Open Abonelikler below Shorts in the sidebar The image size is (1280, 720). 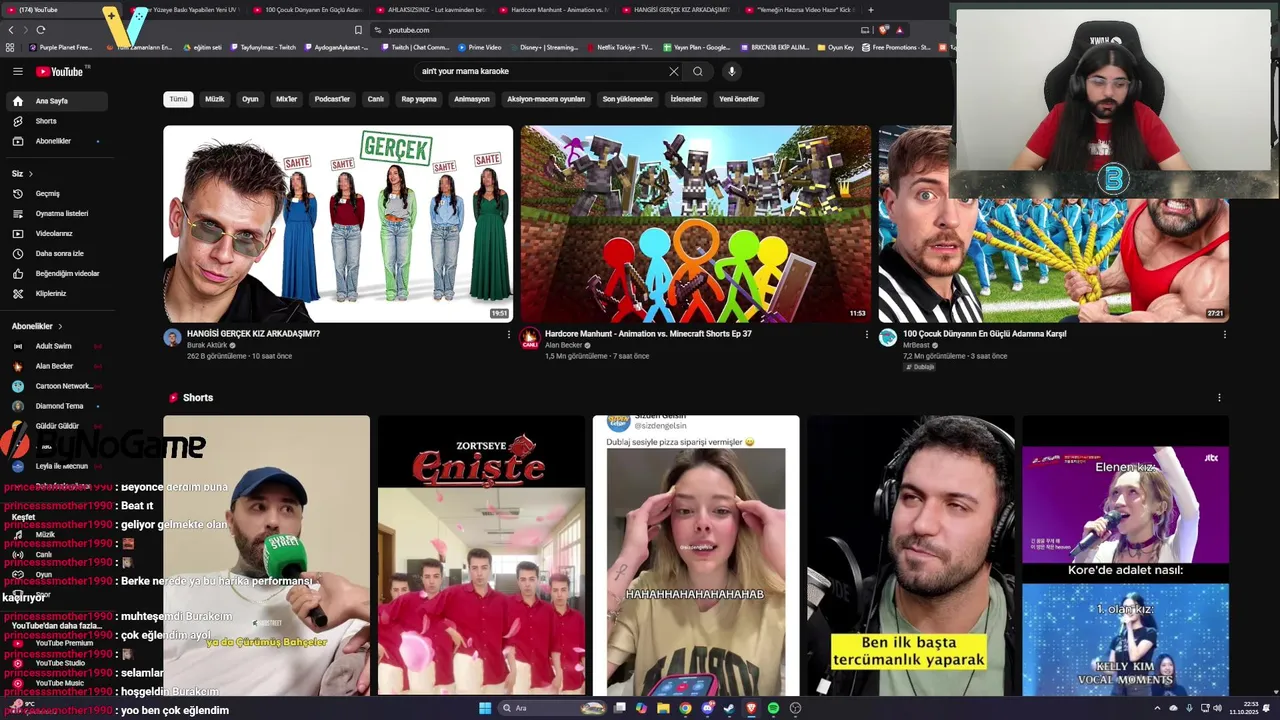click(56, 141)
